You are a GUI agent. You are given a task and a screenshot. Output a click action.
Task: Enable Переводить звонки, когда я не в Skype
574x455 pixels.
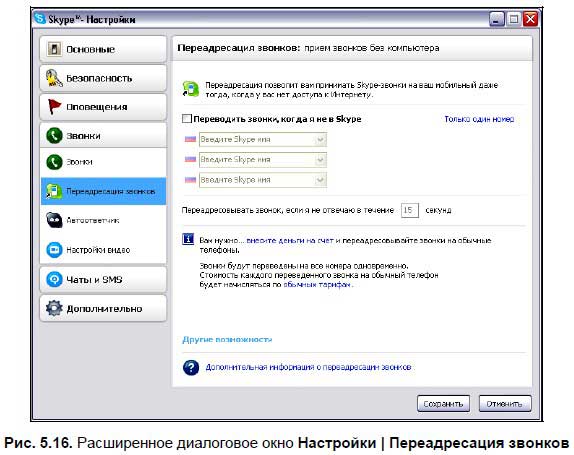187,119
